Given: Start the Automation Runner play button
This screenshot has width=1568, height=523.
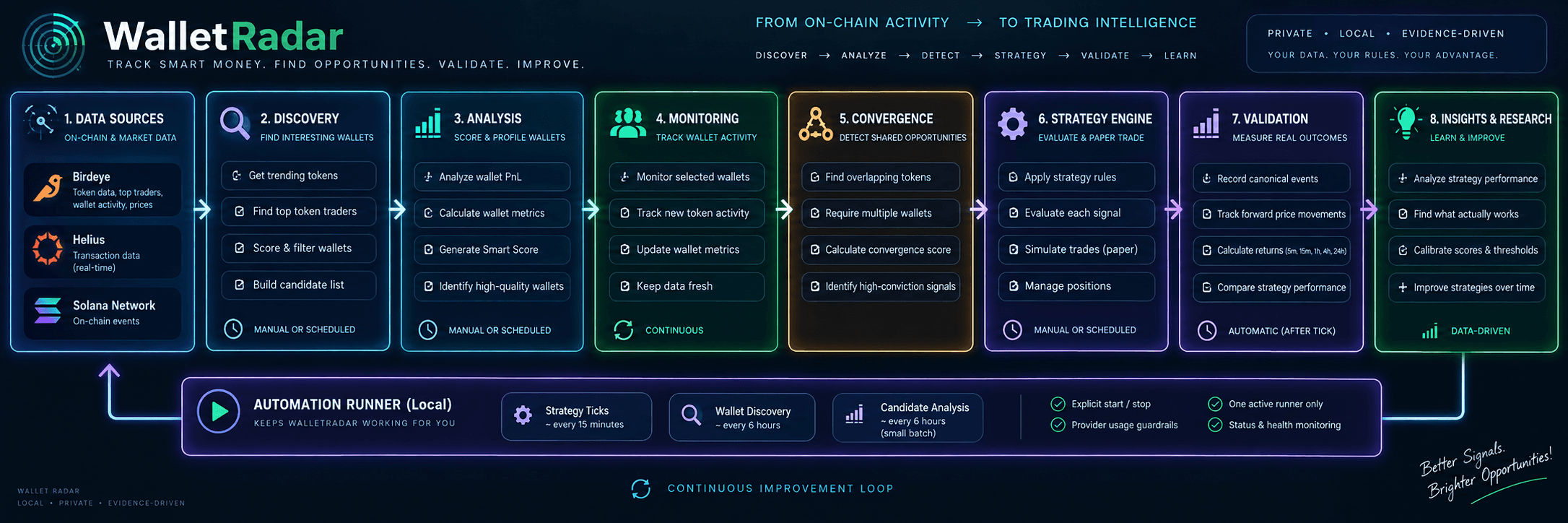Looking at the screenshot, I should pos(219,411).
